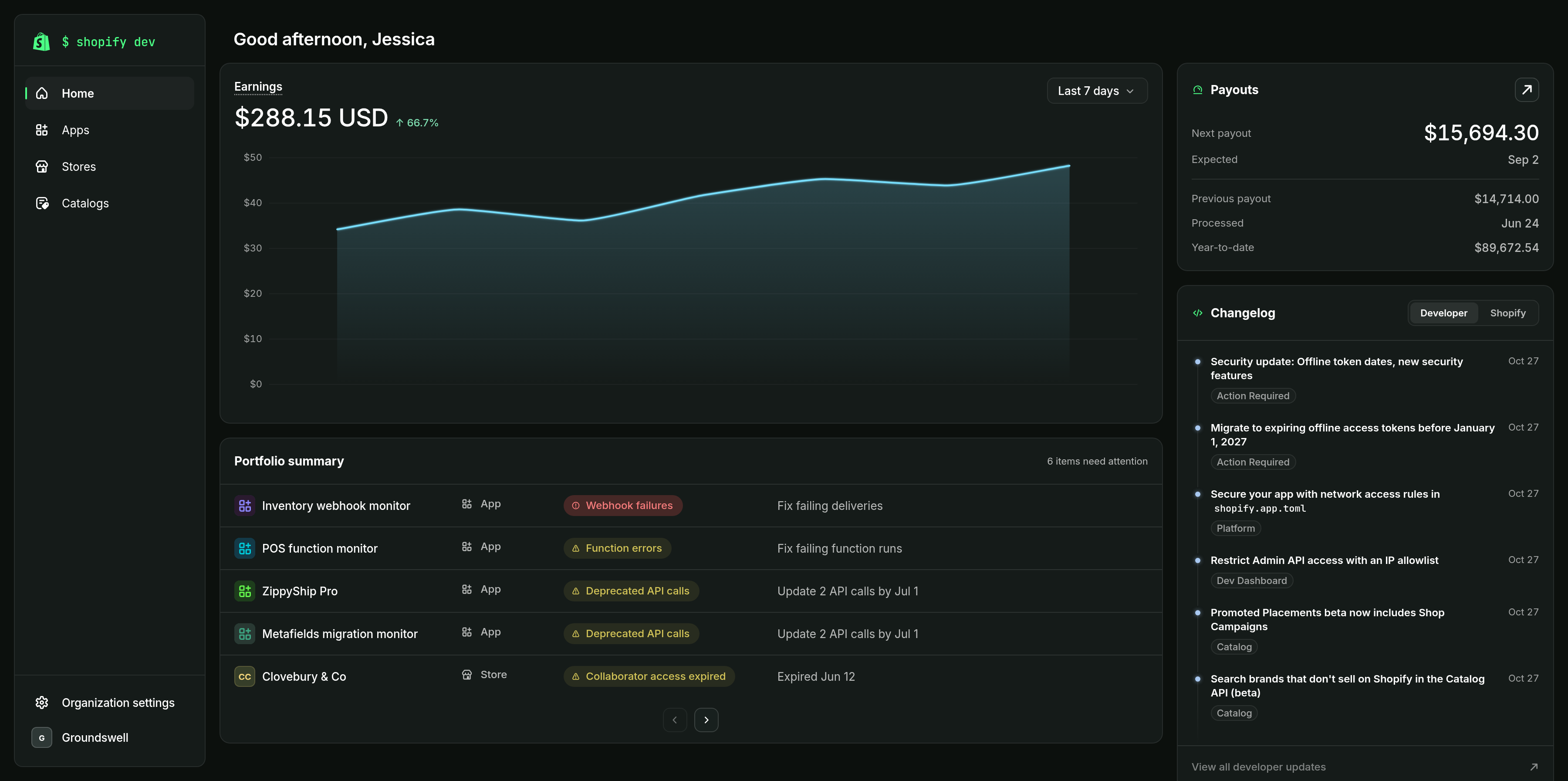Viewport: 1568px width, 781px height.
Task: Go to next Portfolio summary page
Action: pyautogui.click(x=706, y=720)
